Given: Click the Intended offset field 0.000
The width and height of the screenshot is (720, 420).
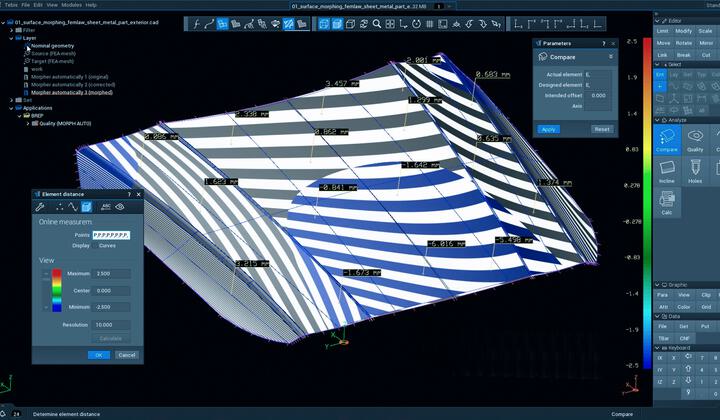Looking at the screenshot, I should click(x=598, y=95).
